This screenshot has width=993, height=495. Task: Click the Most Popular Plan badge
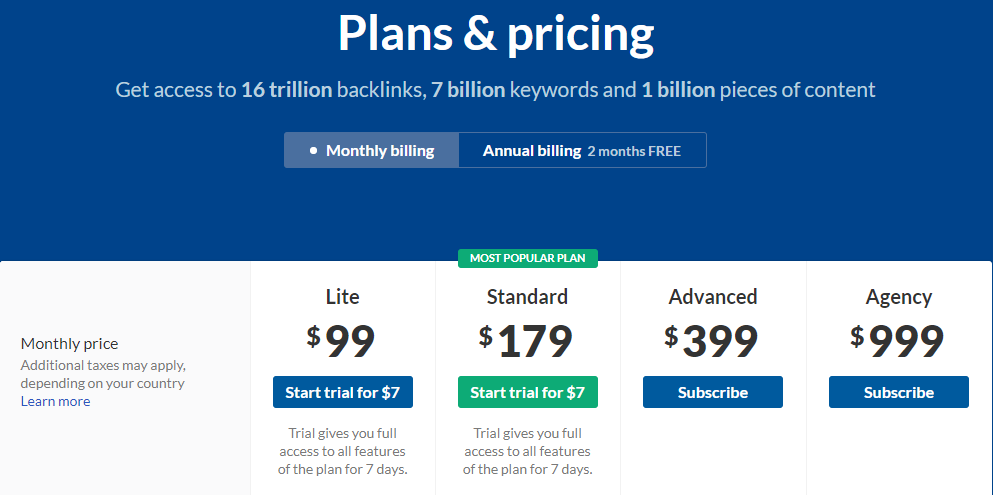tap(528, 258)
